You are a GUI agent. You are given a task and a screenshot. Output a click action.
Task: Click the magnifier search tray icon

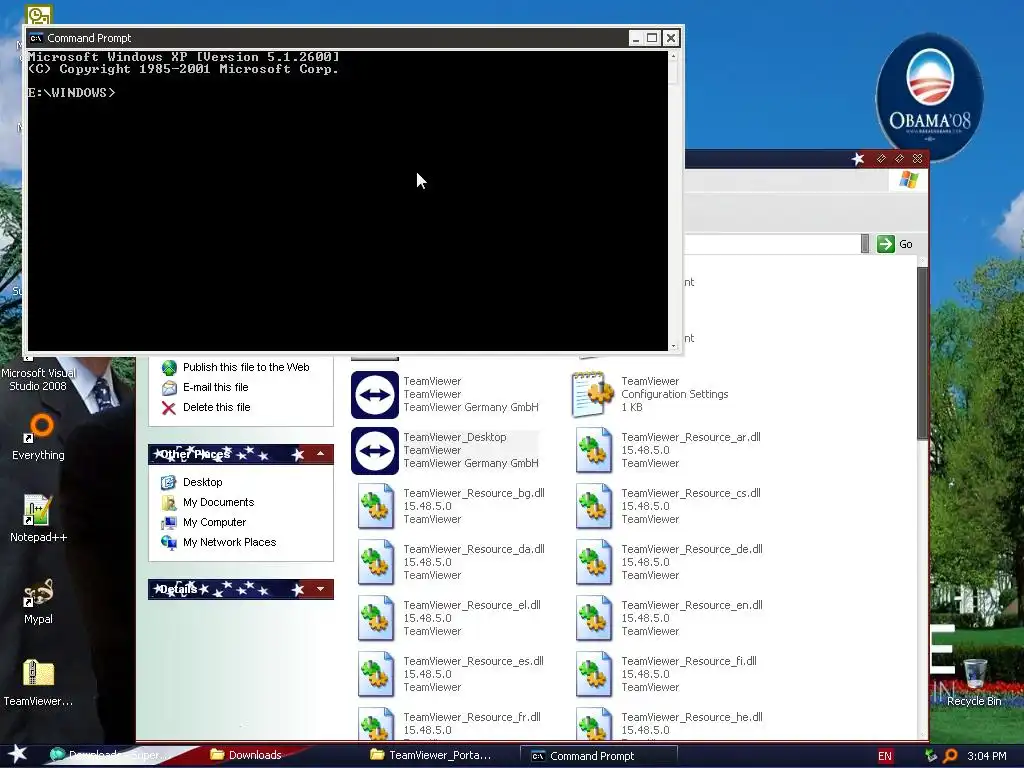950,756
